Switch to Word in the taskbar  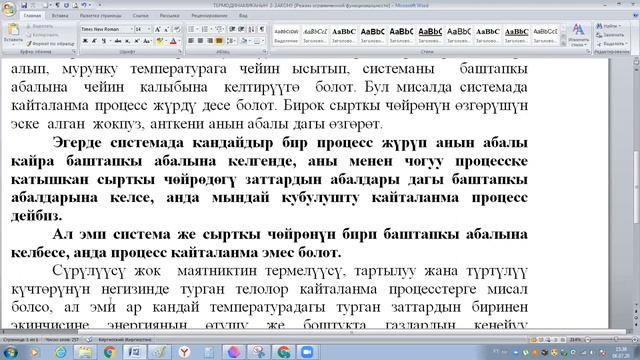coord(134,352)
